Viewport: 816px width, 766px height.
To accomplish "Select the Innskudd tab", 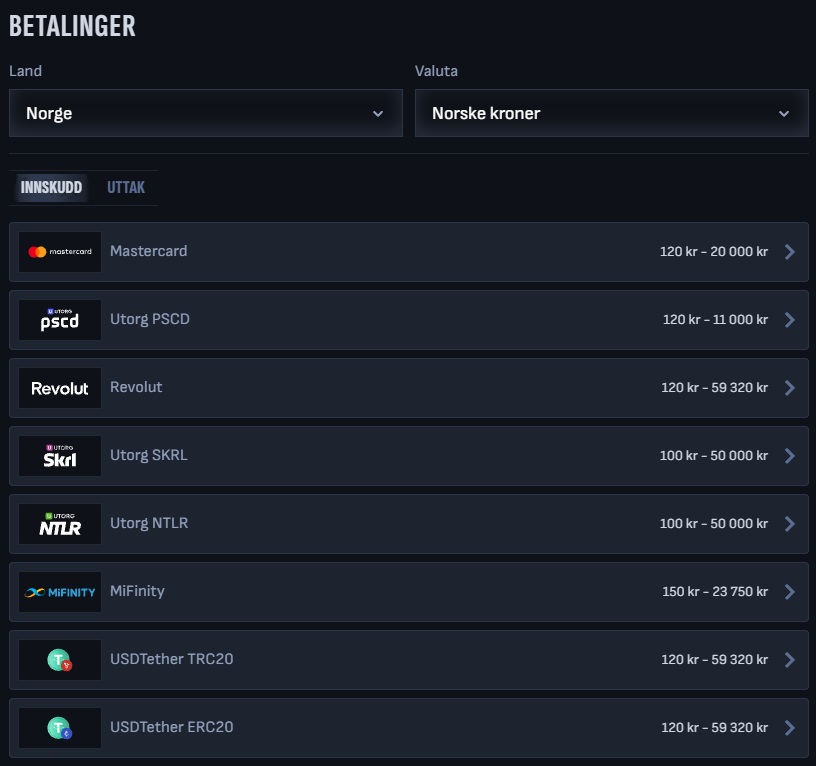I will pyautogui.click(x=51, y=188).
